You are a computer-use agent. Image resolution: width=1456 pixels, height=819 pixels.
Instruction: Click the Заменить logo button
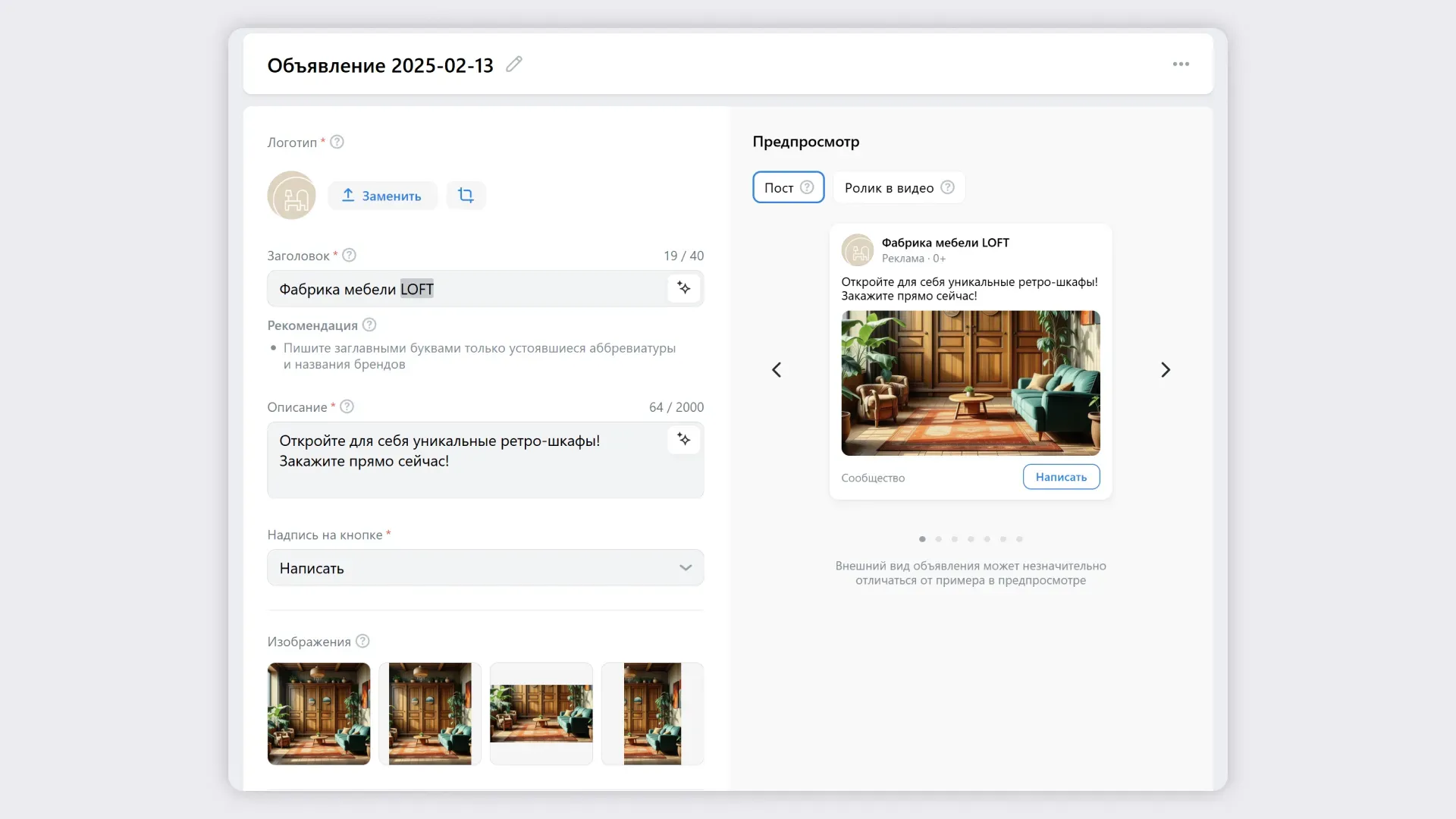[382, 196]
